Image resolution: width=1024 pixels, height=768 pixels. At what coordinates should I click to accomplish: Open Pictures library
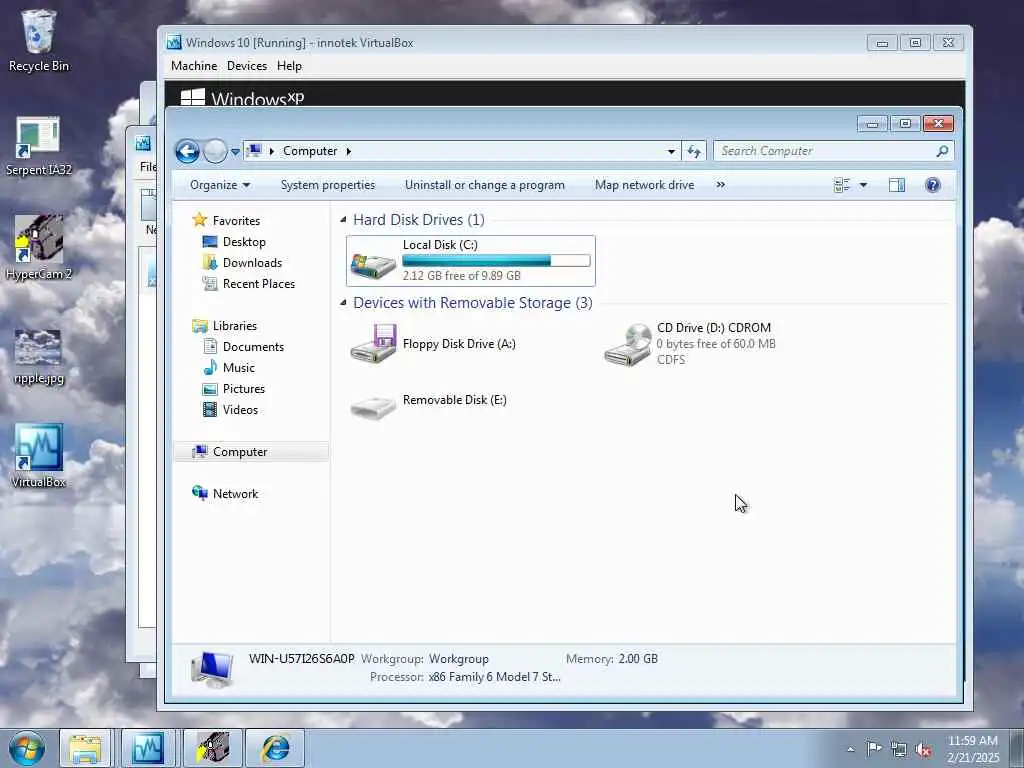coord(234,388)
